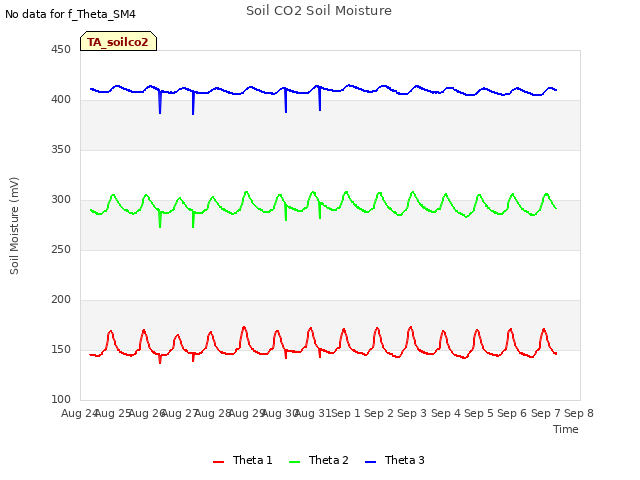This screenshot has width=640, height=480.
Task: Toggle Theta 3 series in legend
Action: [x=395, y=460]
